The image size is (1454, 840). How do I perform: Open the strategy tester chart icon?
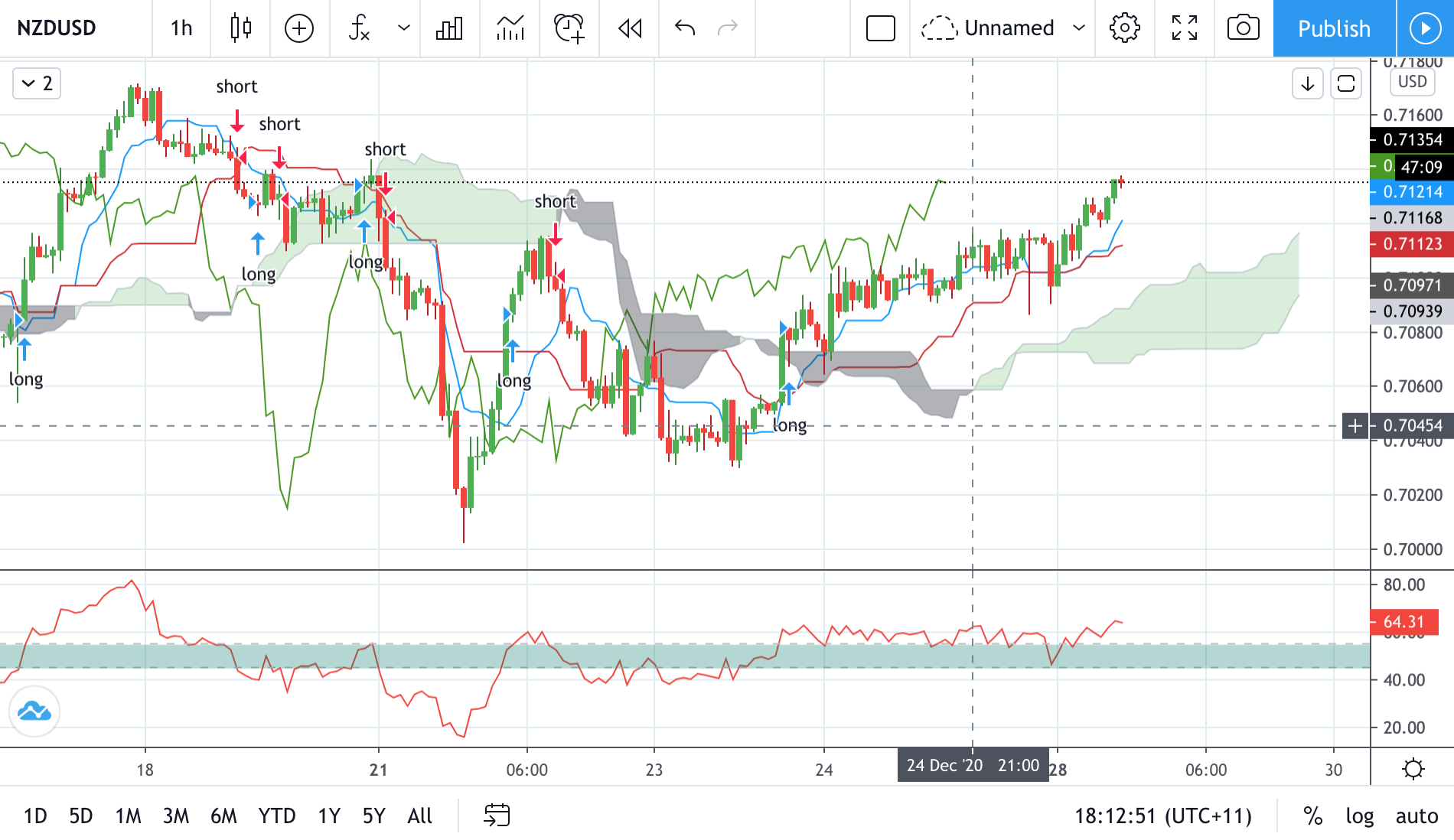coord(510,28)
